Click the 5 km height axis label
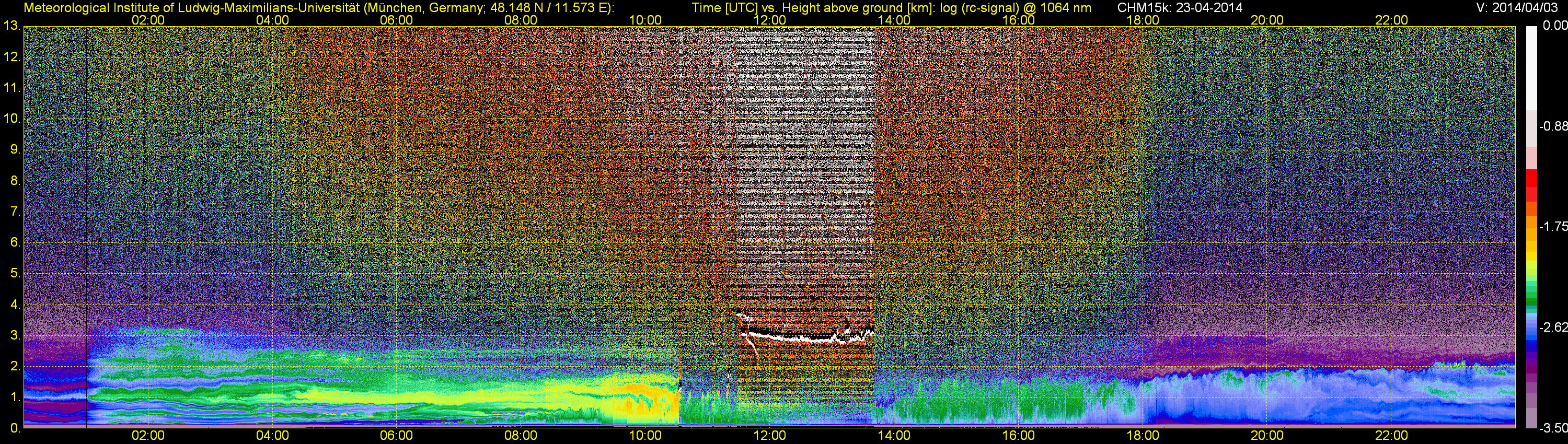This screenshot has width=1568, height=444. coord(15,274)
